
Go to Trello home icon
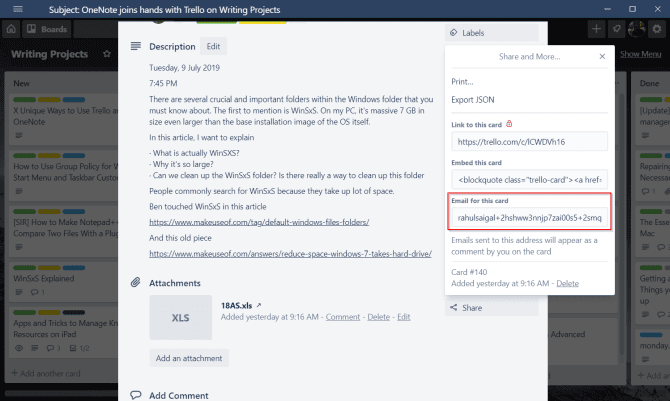point(11,29)
